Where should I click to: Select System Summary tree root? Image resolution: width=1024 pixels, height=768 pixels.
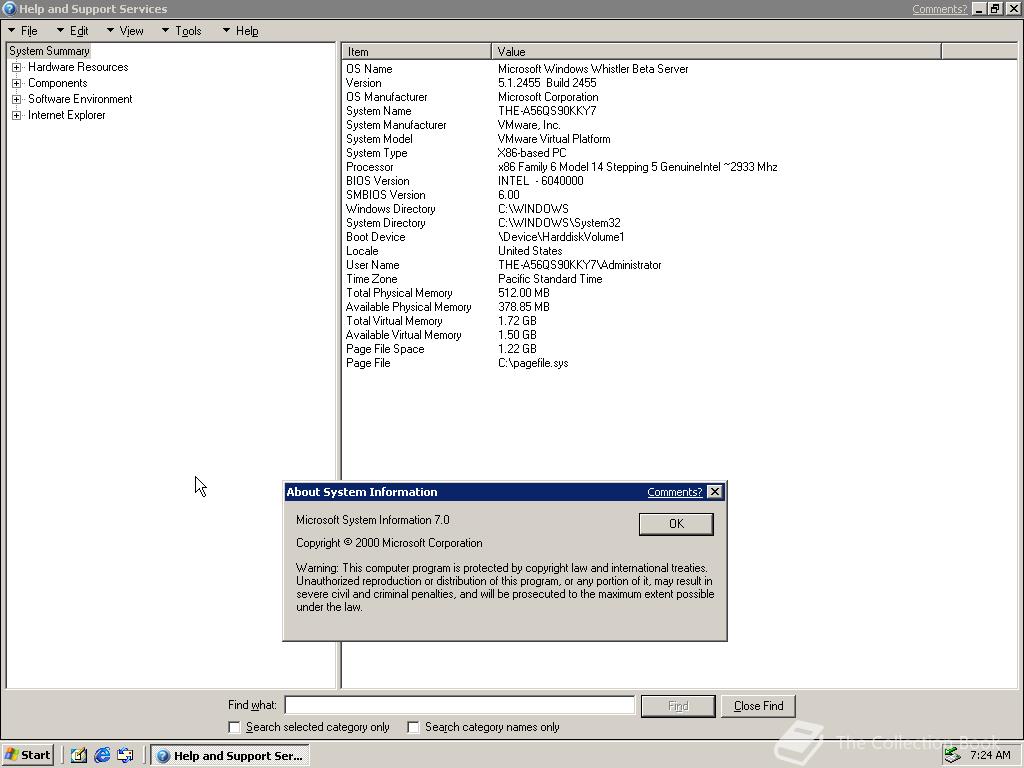(x=49, y=51)
